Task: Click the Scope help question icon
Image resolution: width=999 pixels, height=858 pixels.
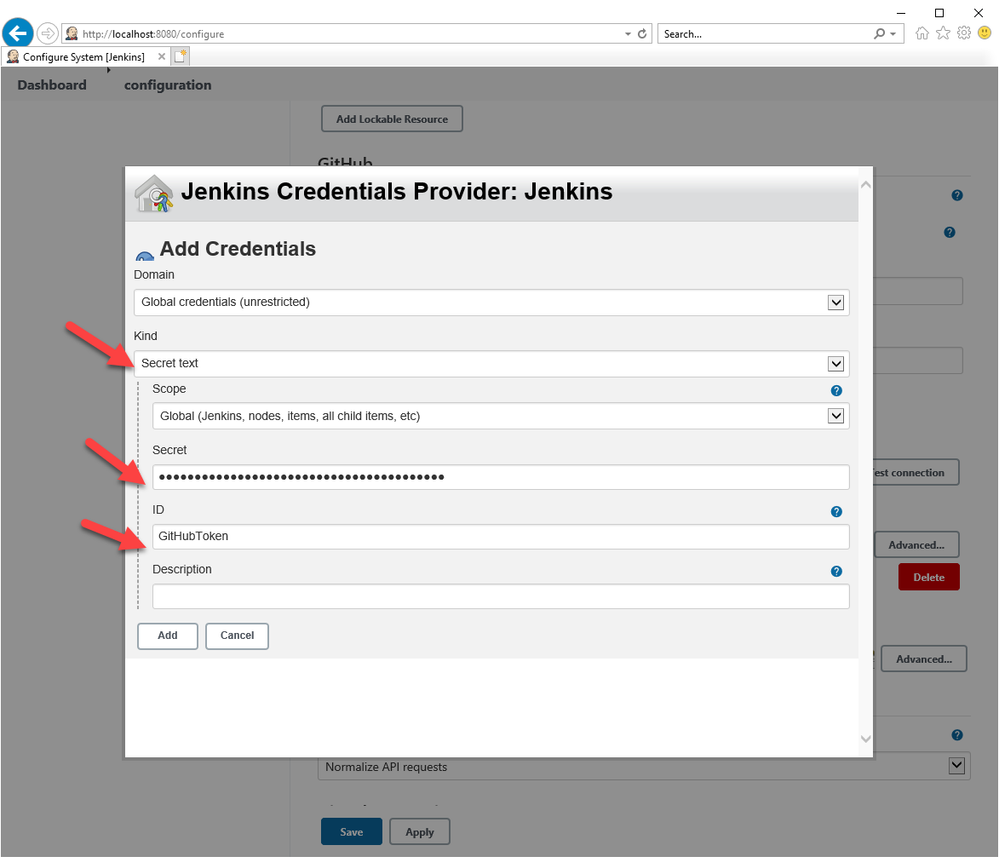Action: (x=837, y=390)
